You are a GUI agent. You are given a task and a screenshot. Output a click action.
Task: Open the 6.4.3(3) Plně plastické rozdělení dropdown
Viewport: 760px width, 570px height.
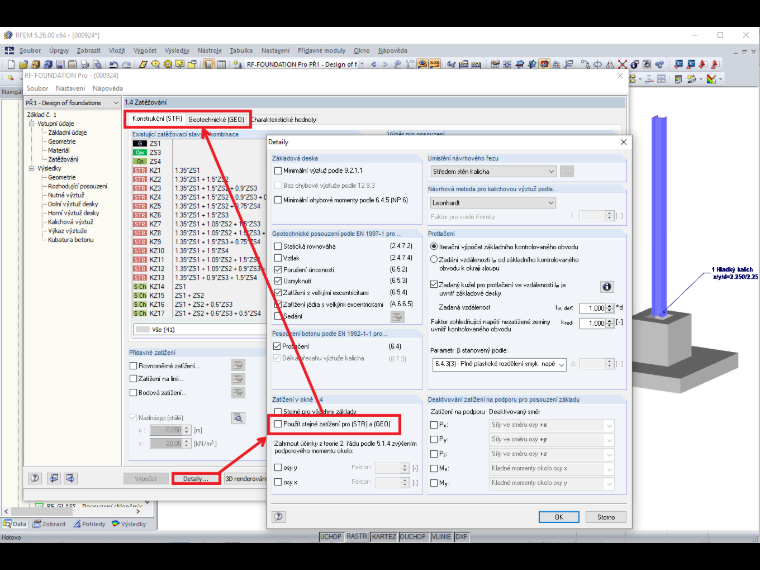pyautogui.click(x=499, y=364)
